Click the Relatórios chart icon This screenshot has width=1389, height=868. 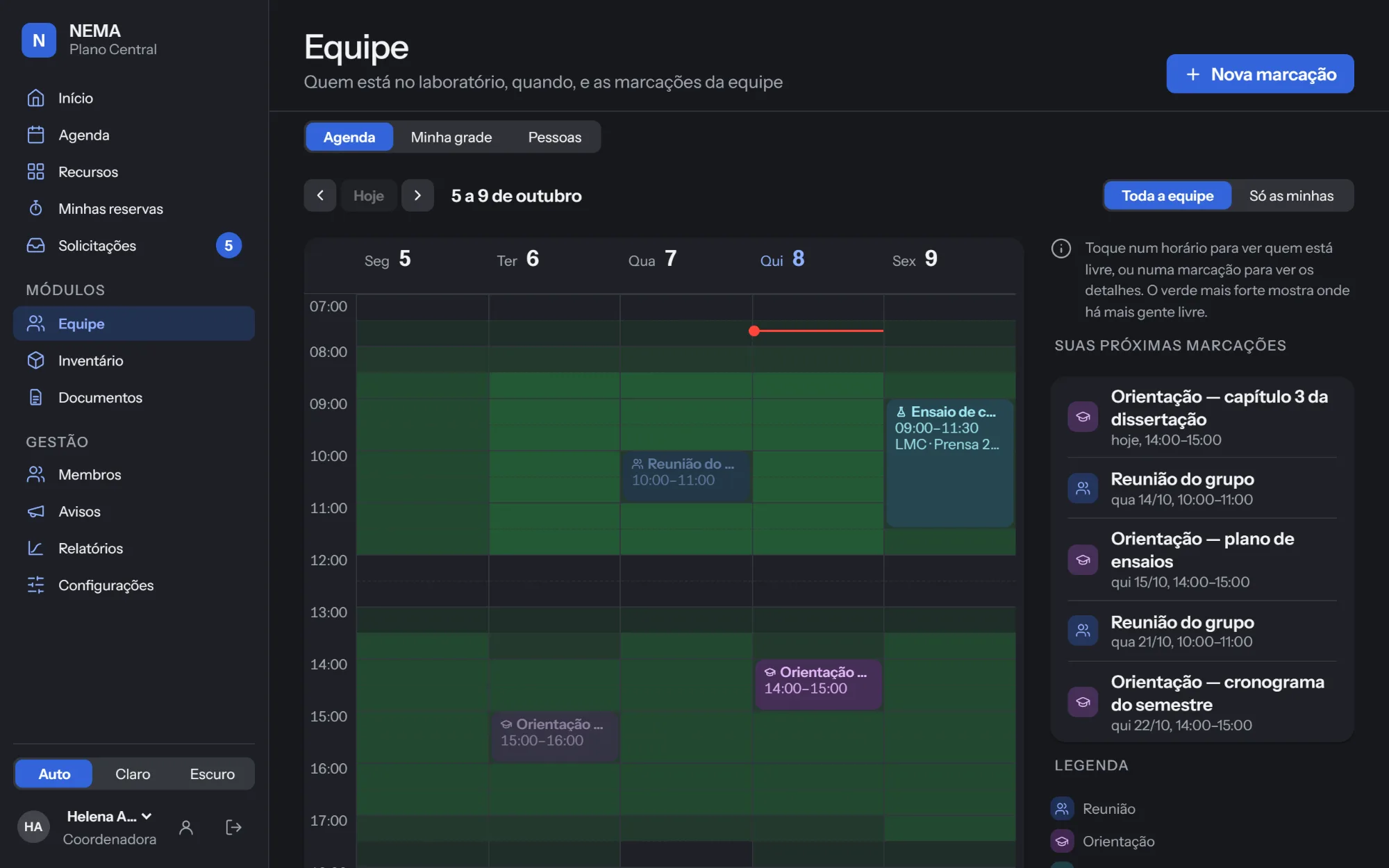tap(35, 548)
